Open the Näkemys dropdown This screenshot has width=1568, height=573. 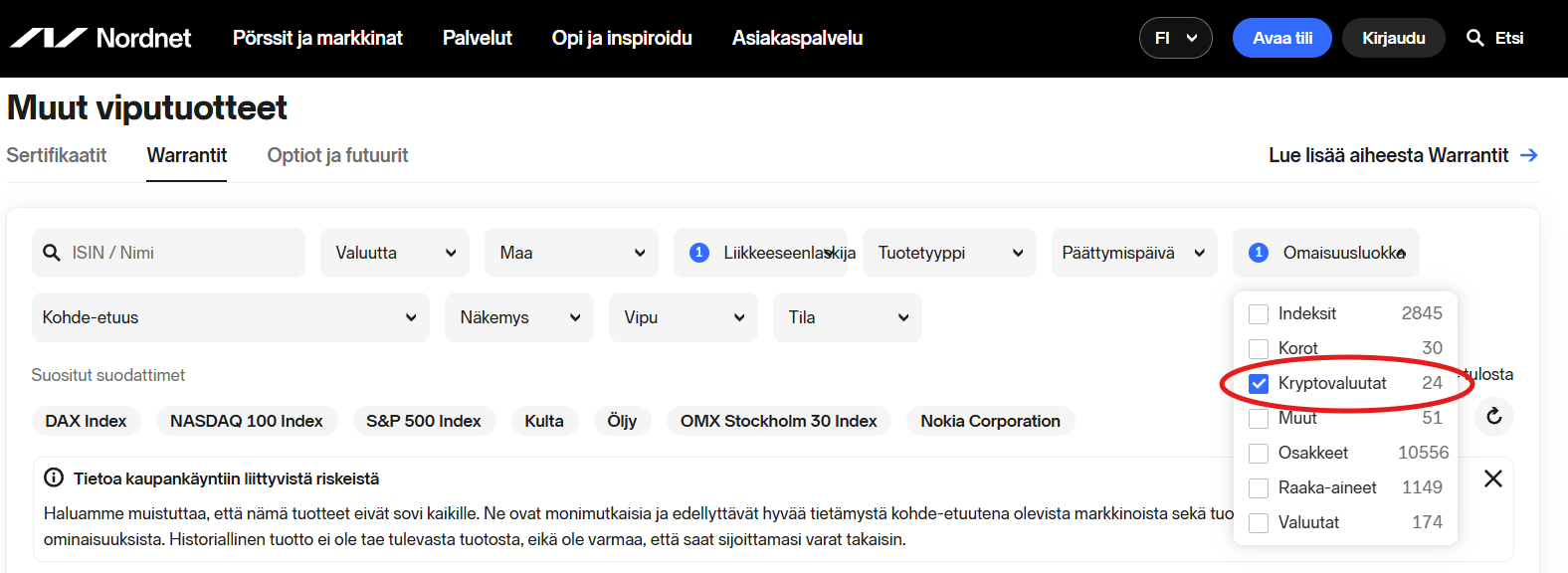coord(519,317)
